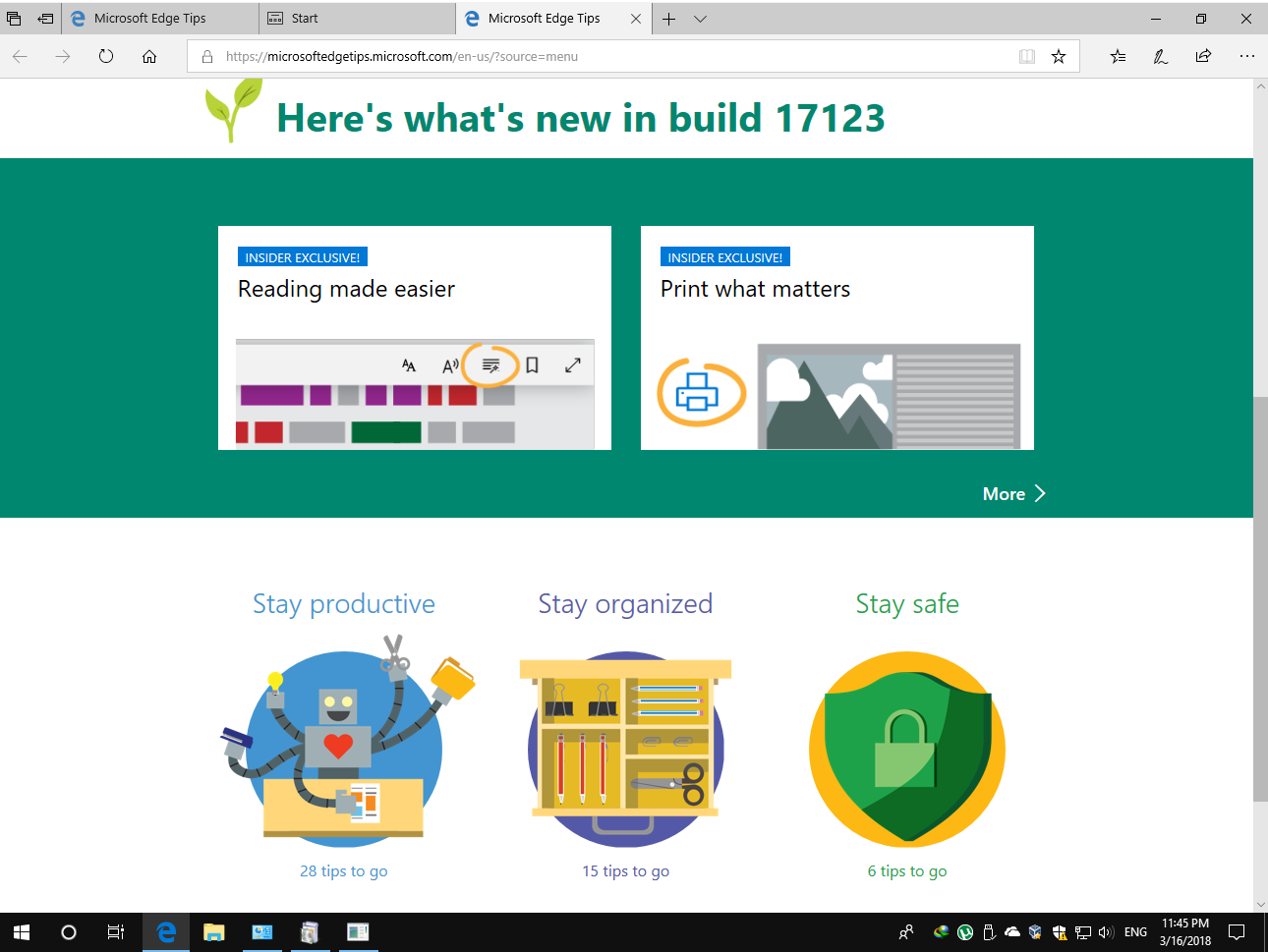The width and height of the screenshot is (1268, 952).
Task: Switch to the first Microsoft Edge Tips tab
Action: click(160, 19)
